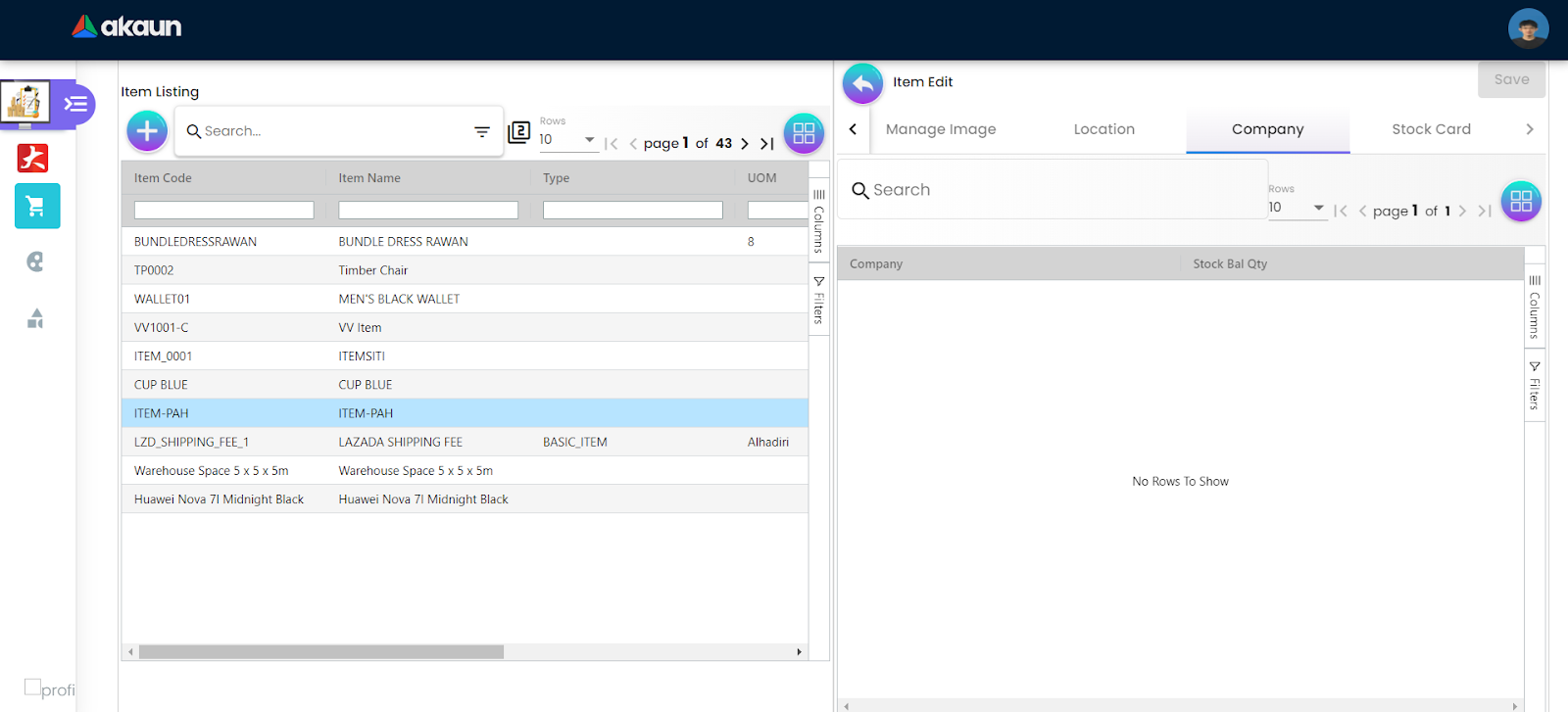Click the Save button
The width and height of the screenshot is (1568, 712).
pos(1511,79)
